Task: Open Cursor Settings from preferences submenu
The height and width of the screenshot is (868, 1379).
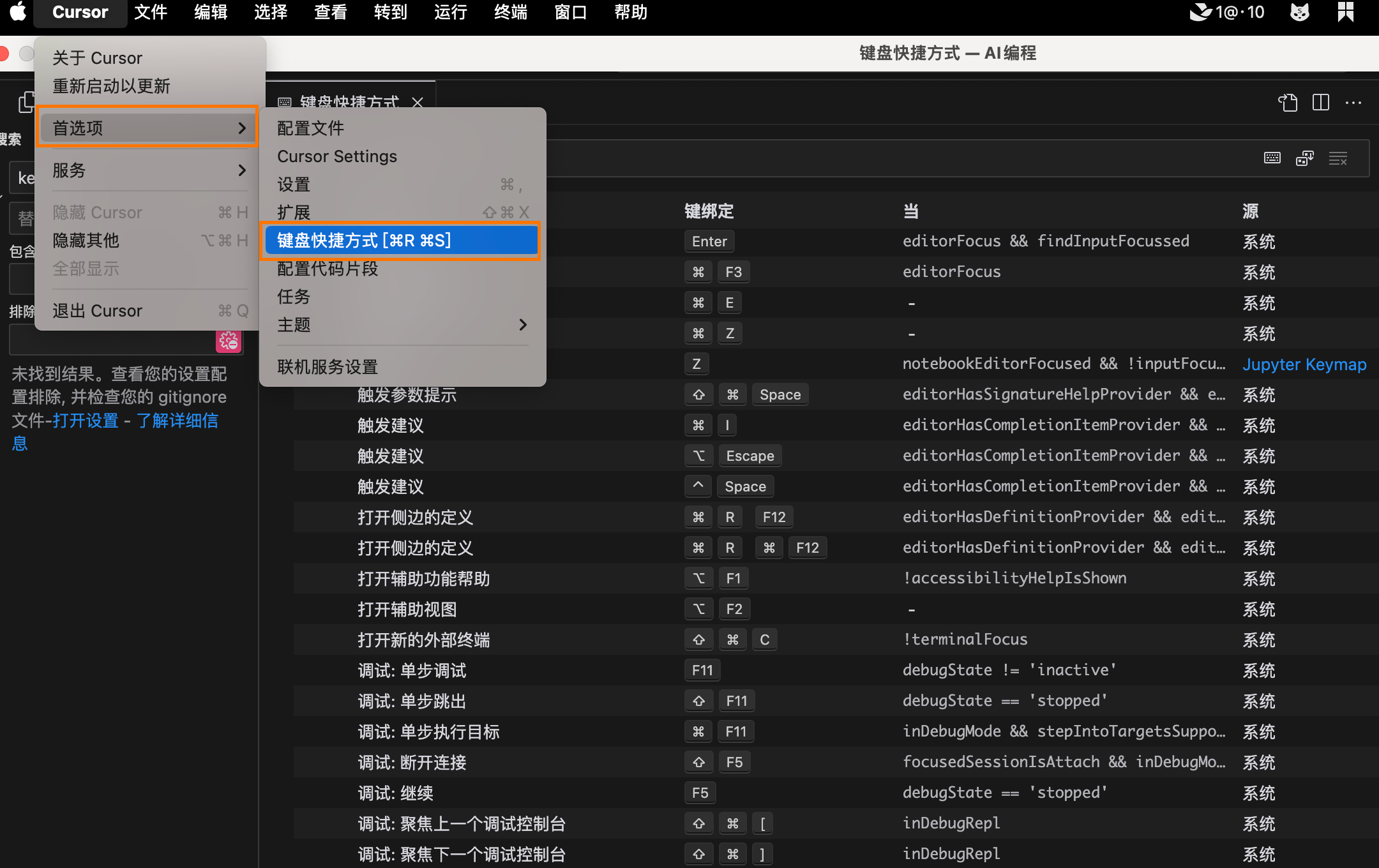Action: (337, 156)
